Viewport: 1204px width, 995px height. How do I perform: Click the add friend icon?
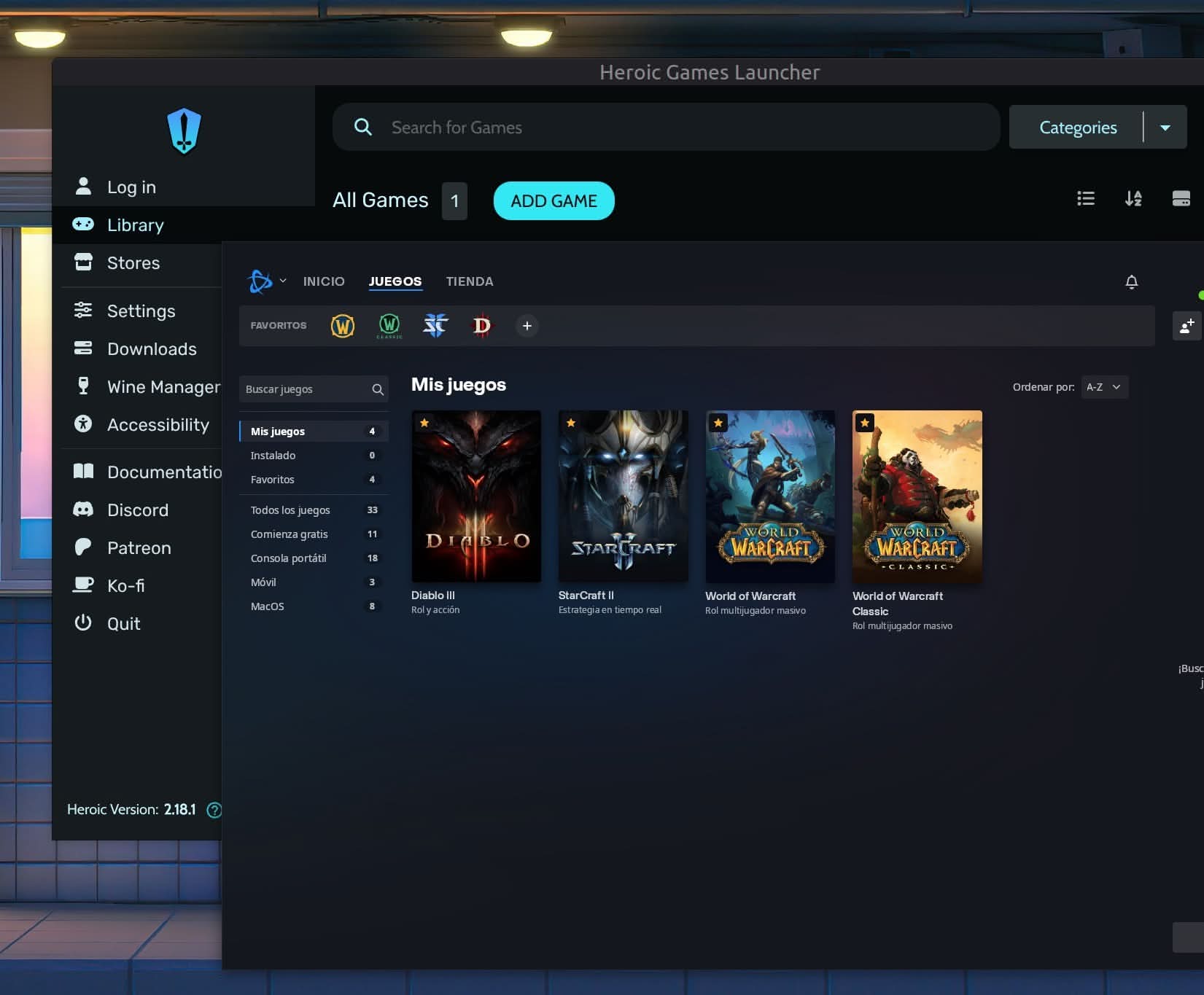pos(1186,326)
